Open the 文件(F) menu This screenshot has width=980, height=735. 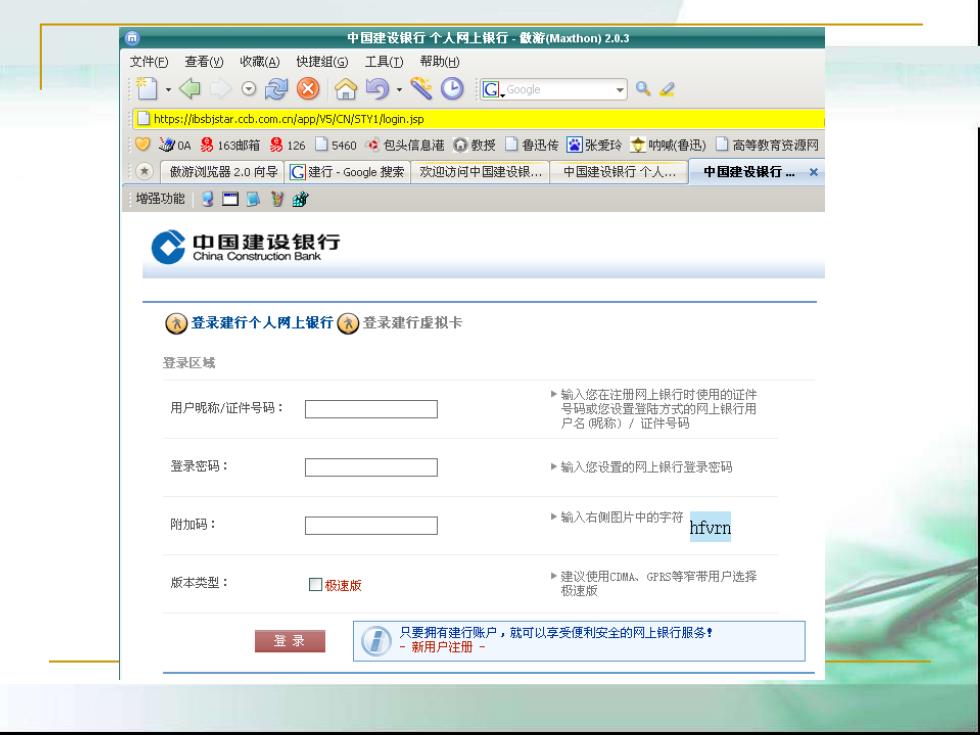(149, 61)
